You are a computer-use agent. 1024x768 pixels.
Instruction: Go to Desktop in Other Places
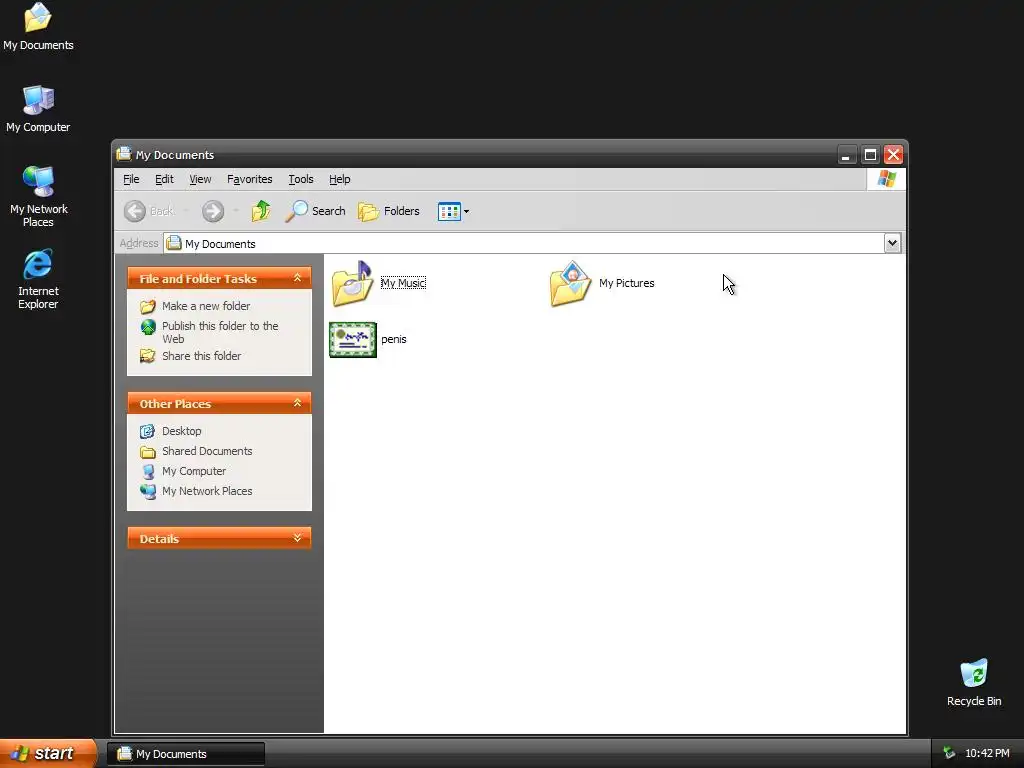(x=182, y=431)
